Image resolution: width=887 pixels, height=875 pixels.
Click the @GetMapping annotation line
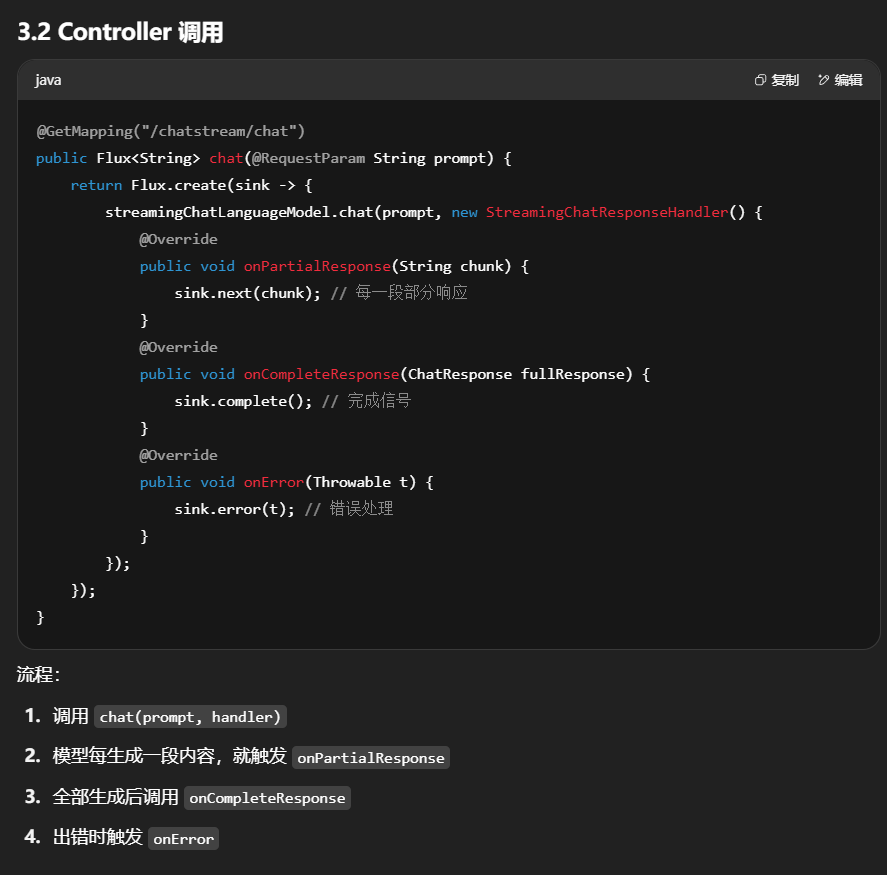click(x=170, y=131)
